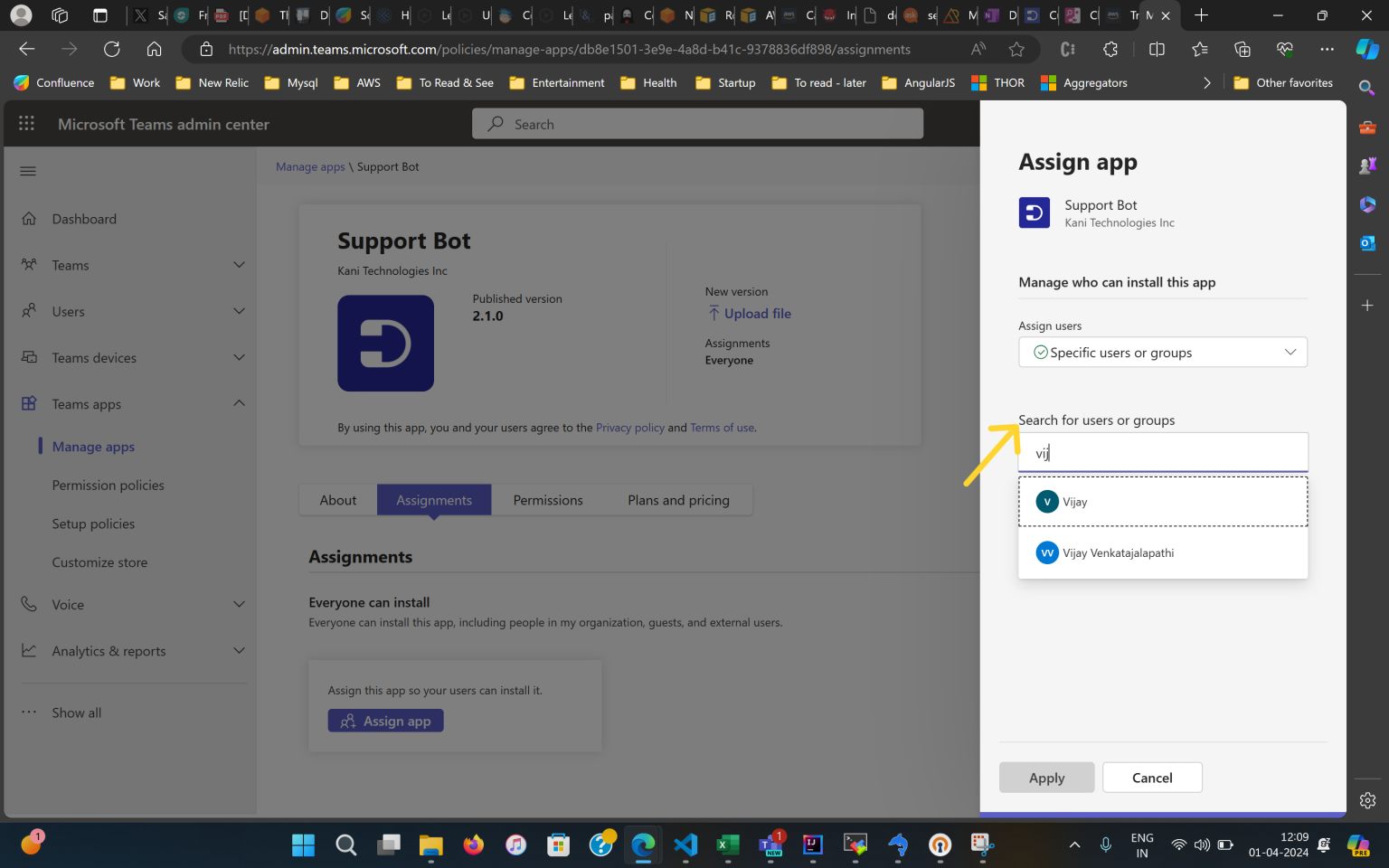Launch Visual Studio Code from the taskbar
Viewport: 1389px width, 868px height.
click(x=685, y=844)
